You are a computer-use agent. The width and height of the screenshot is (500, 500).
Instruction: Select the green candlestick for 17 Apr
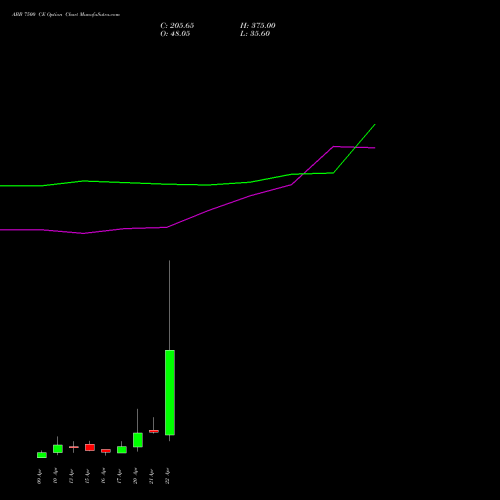pos(122,450)
